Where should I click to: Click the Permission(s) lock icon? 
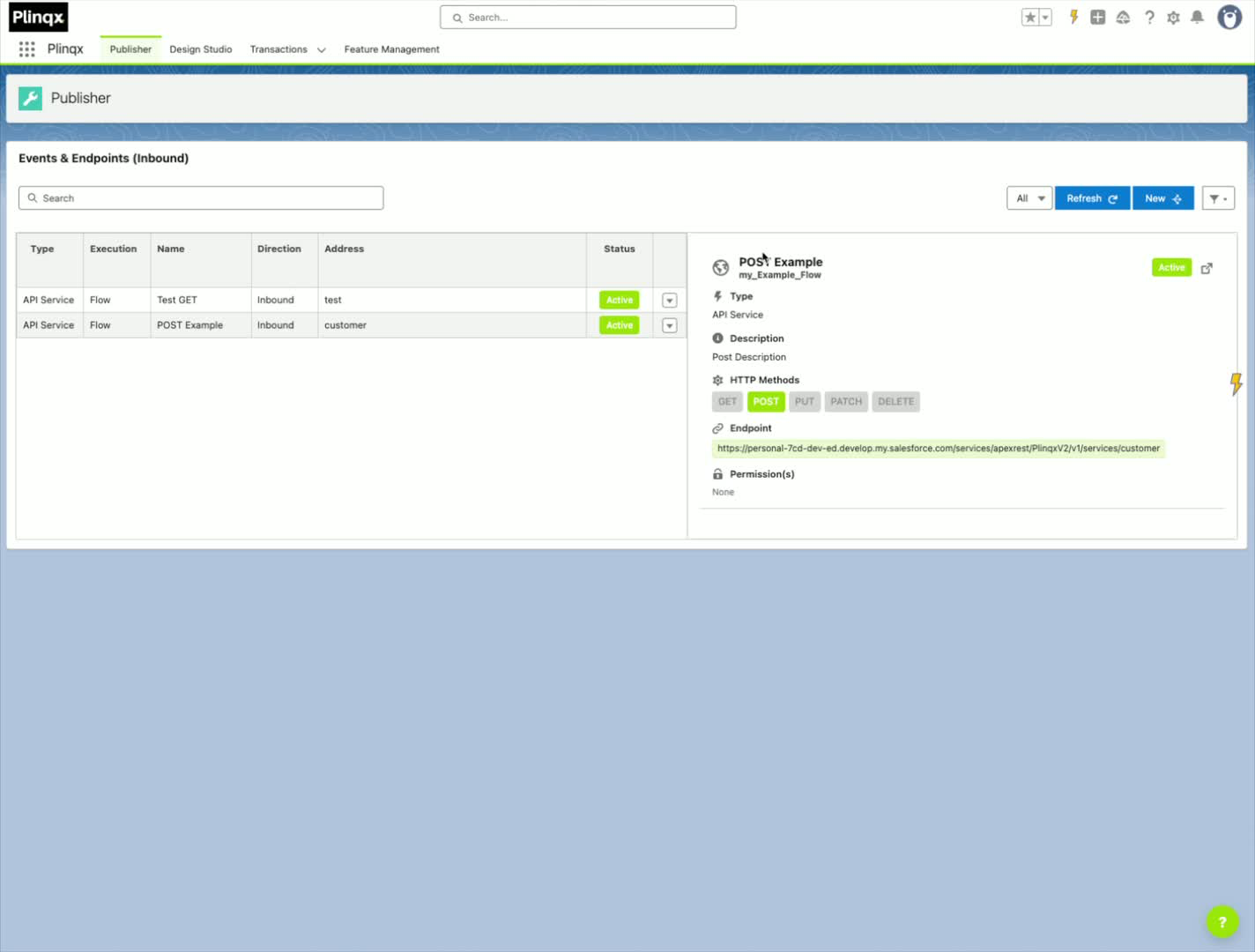[717, 474]
